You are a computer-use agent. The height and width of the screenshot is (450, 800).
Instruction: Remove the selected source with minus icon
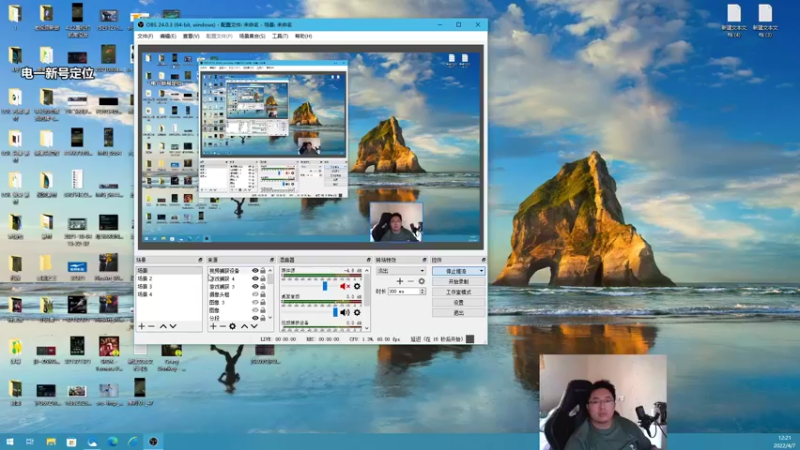pyautogui.click(x=222, y=326)
